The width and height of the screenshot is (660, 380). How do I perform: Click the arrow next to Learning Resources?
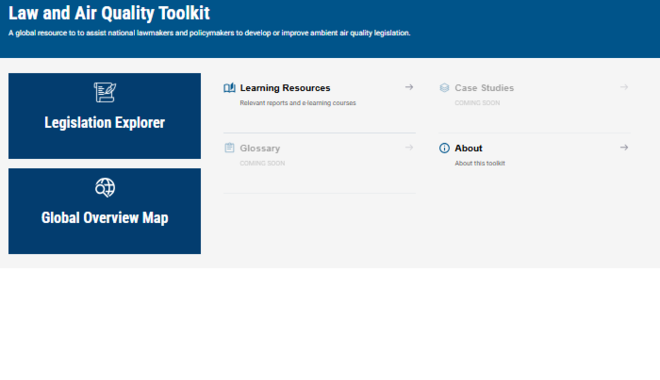point(409,87)
